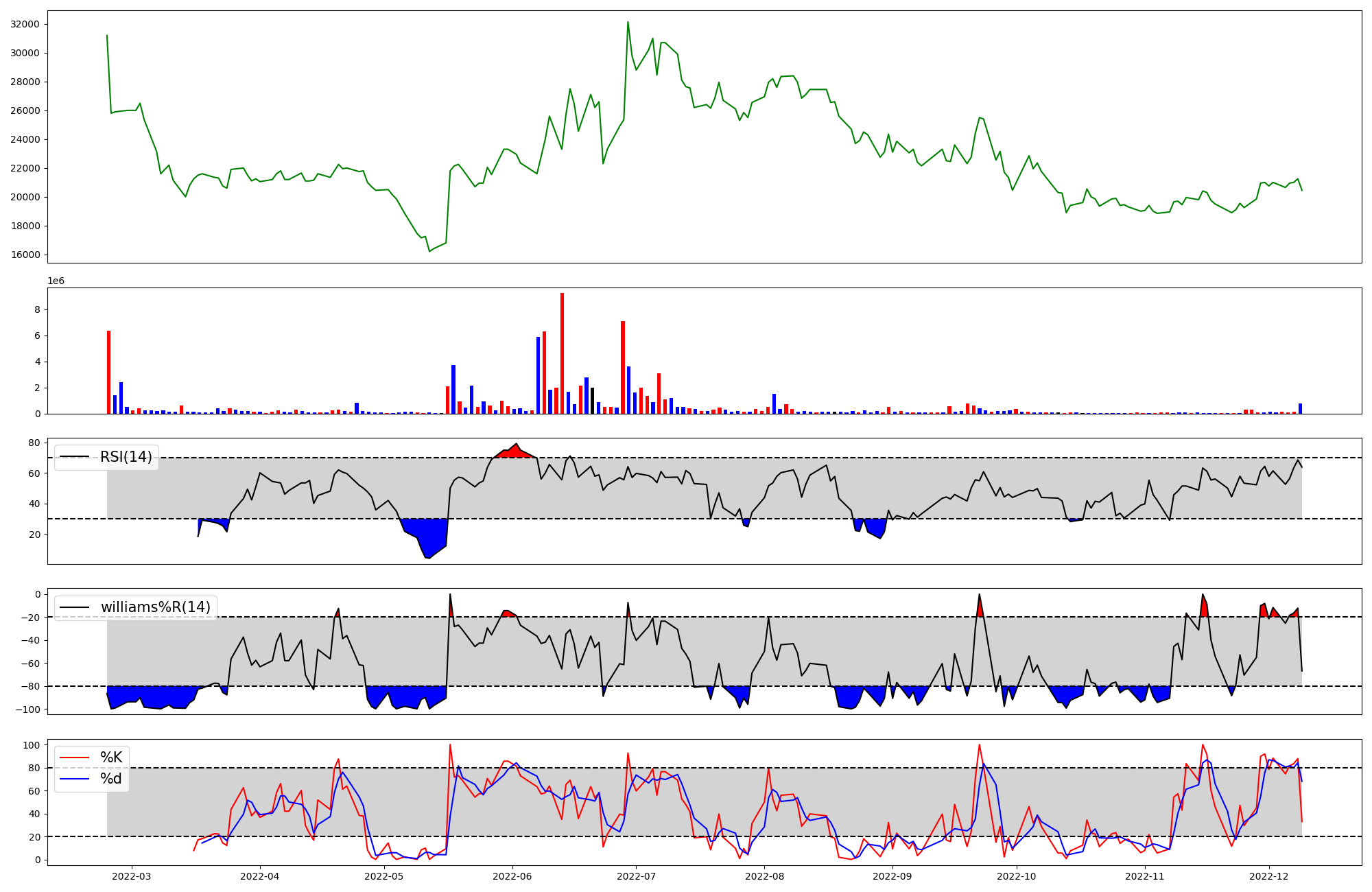
Task: Click the 1e6 scale label above volume chart
Action: tap(56, 281)
